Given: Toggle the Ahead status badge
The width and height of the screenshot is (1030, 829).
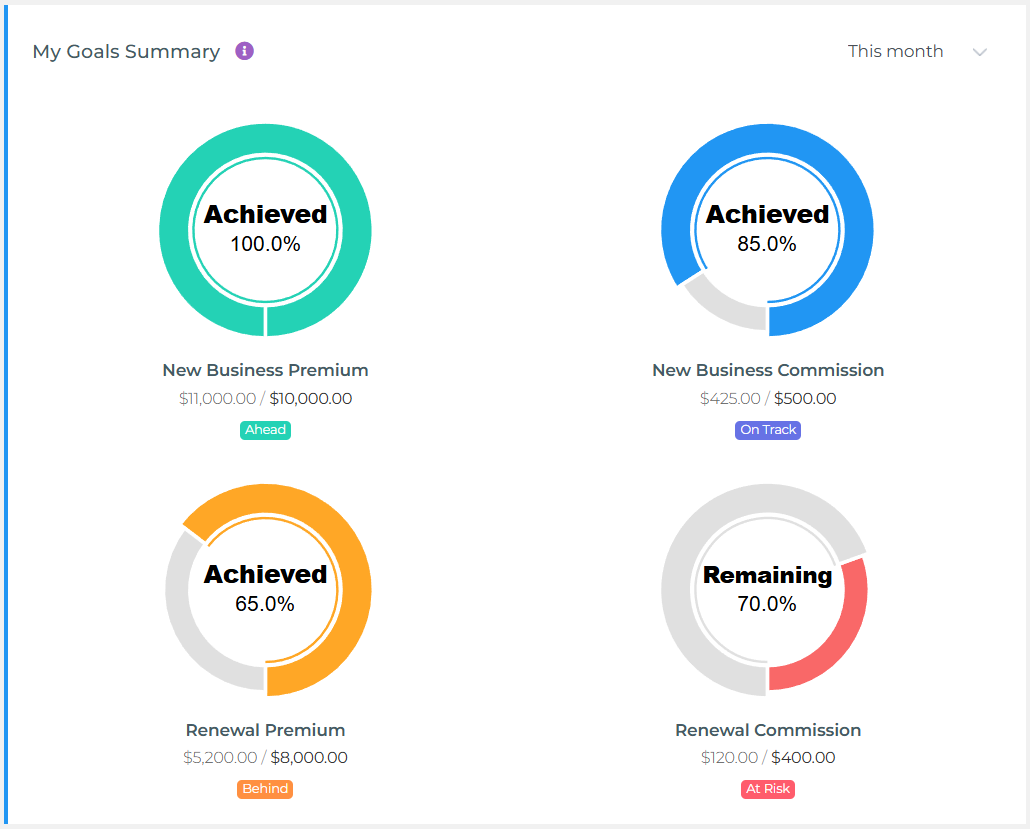Looking at the screenshot, I should point(265,429).
